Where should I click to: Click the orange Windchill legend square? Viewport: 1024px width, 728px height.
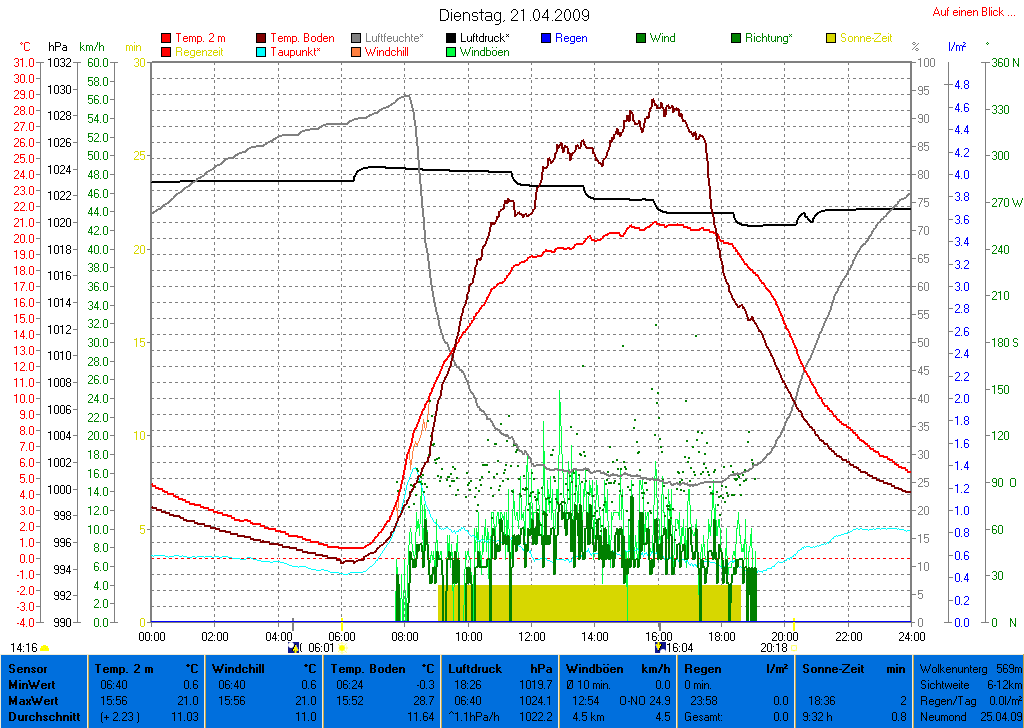click(x=357, y=51)
